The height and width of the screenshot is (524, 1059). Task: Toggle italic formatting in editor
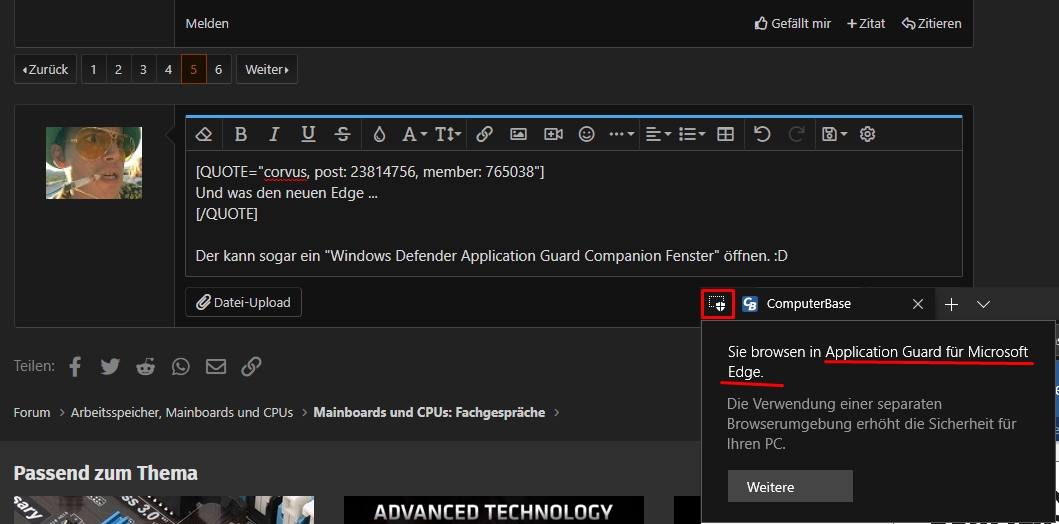tap(274, 134)
